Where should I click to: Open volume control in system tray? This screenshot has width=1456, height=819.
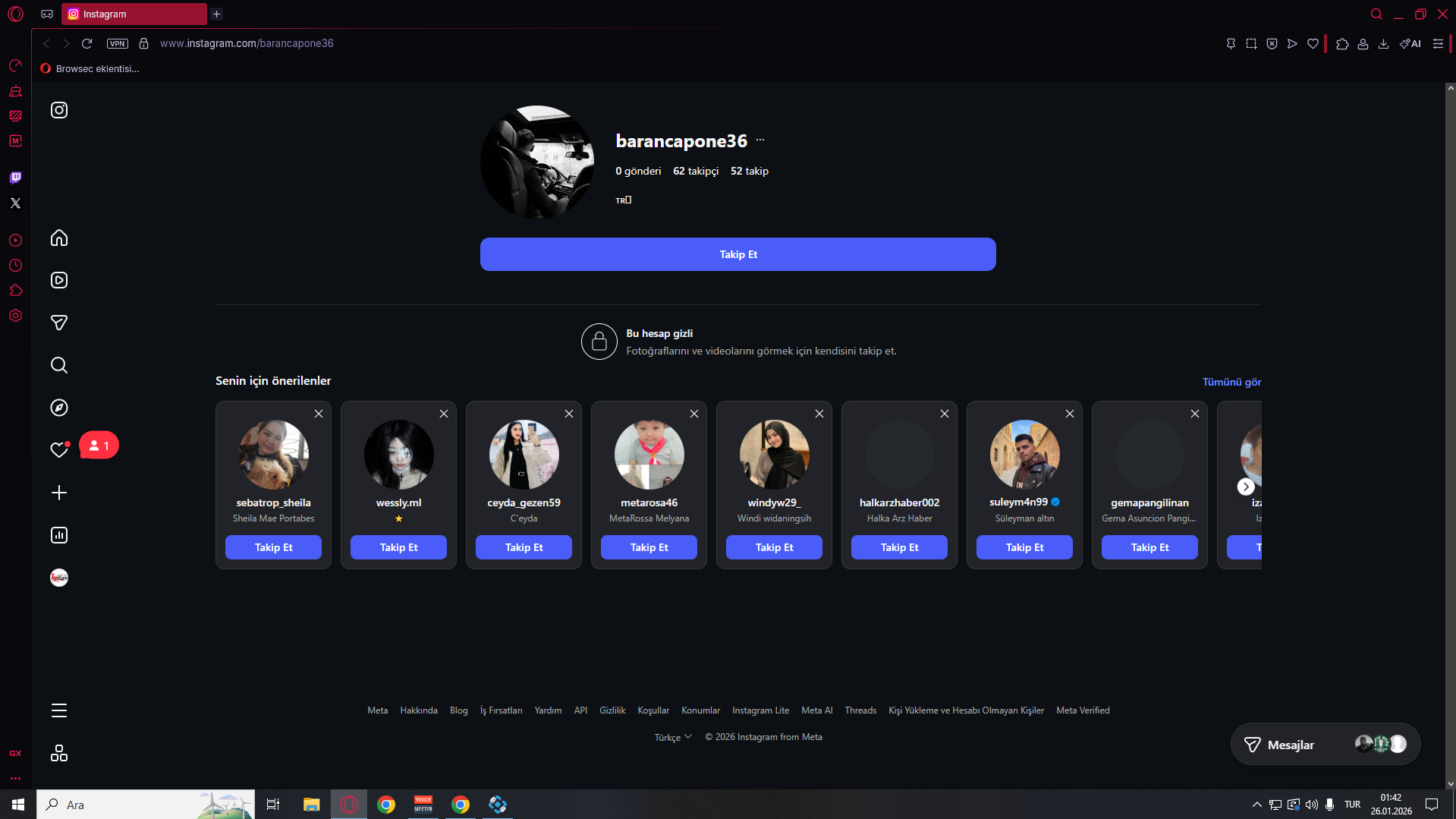pos(1312,805)
